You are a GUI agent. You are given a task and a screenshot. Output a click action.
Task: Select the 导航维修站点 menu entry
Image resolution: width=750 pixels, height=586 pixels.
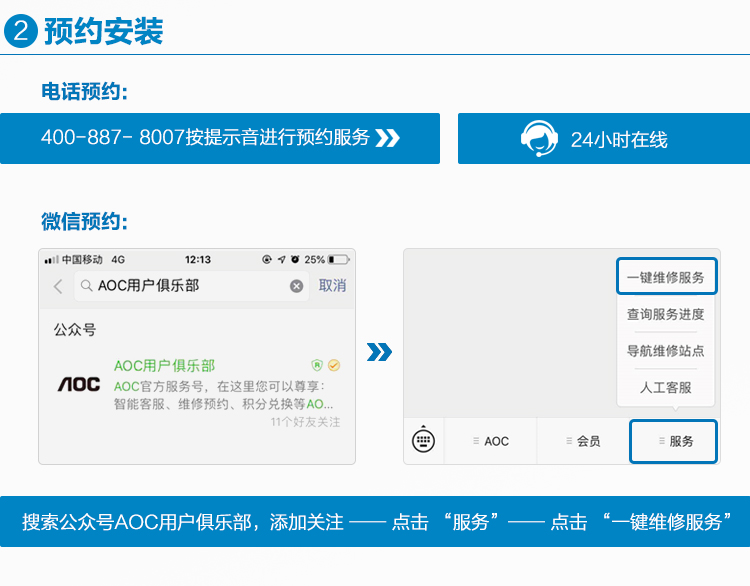tap(666, 351)
